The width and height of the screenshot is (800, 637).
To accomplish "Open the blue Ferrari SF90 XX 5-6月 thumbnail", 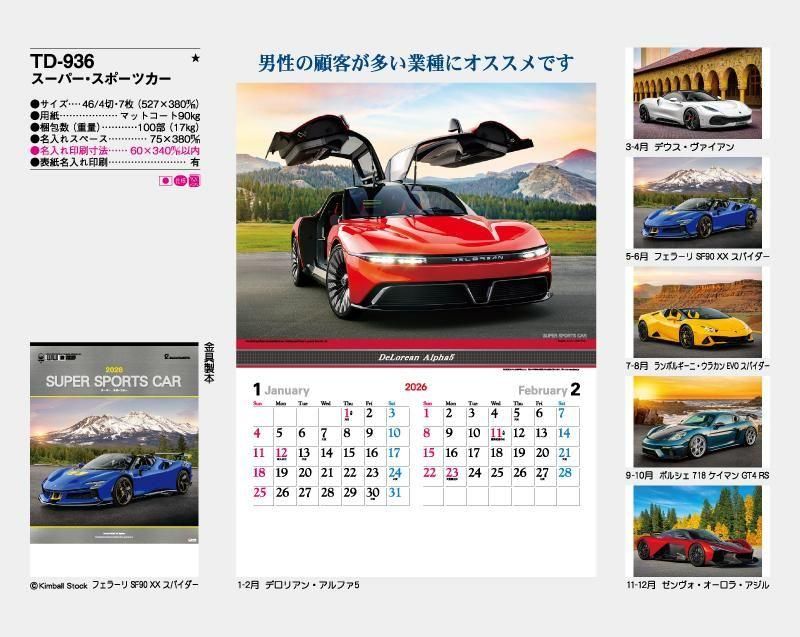I will coord(697,202).
